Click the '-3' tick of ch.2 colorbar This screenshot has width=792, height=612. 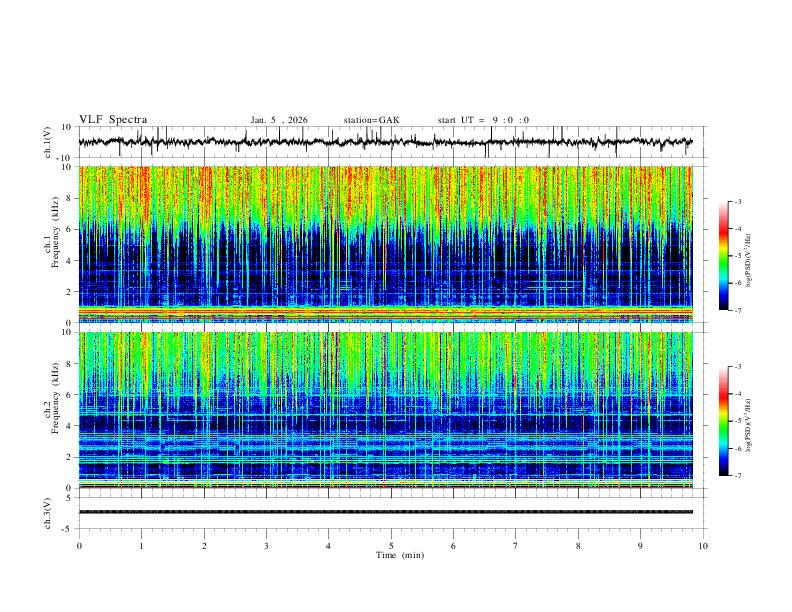[x=738, y=367]
